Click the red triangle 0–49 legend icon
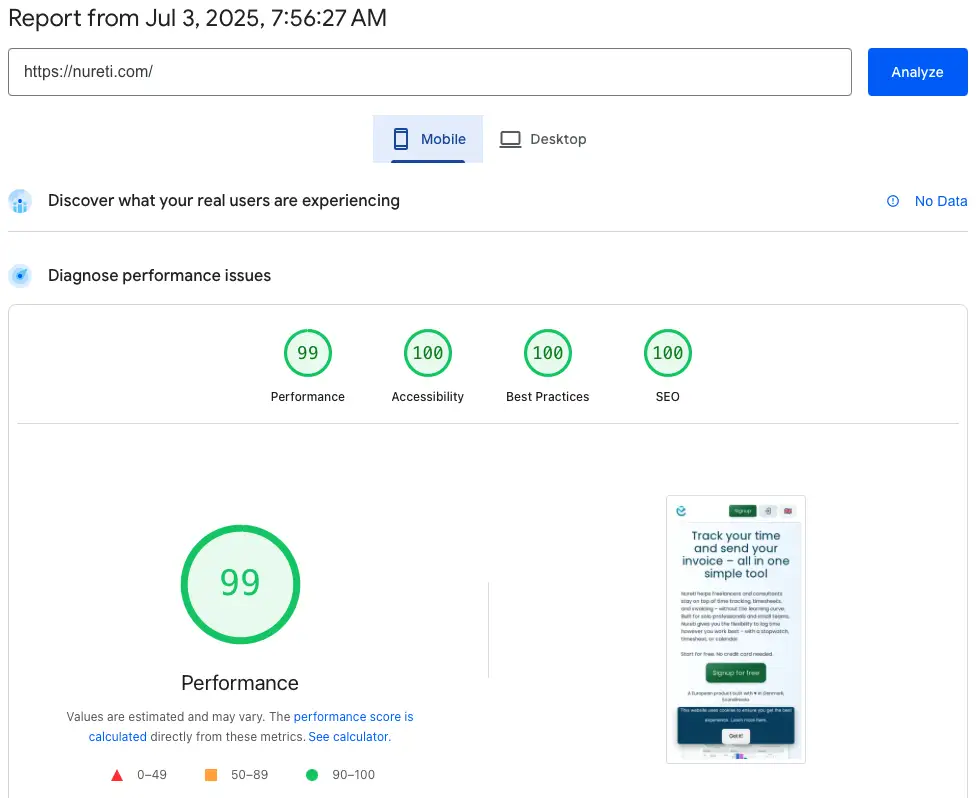This screenshot has height=798, width=976. coord(117,775)
